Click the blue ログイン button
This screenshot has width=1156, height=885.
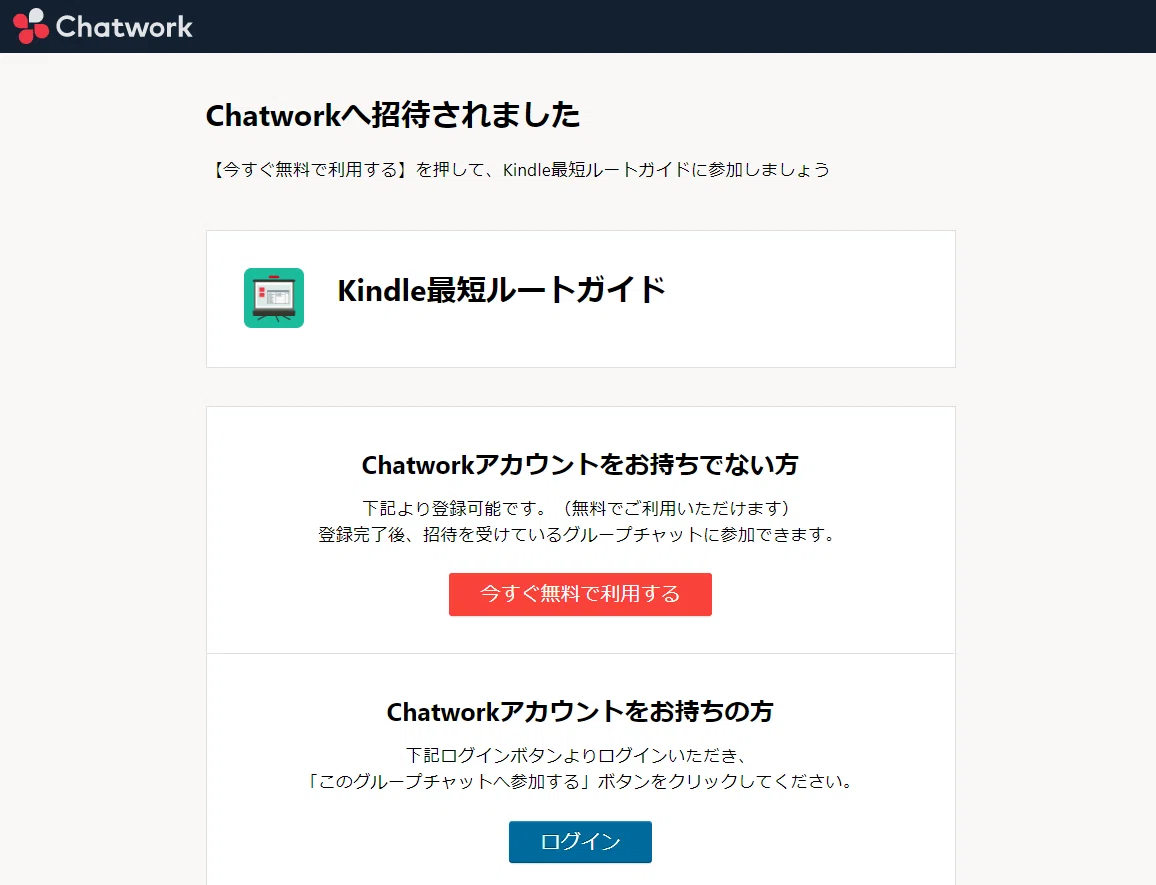coord(580,841)
